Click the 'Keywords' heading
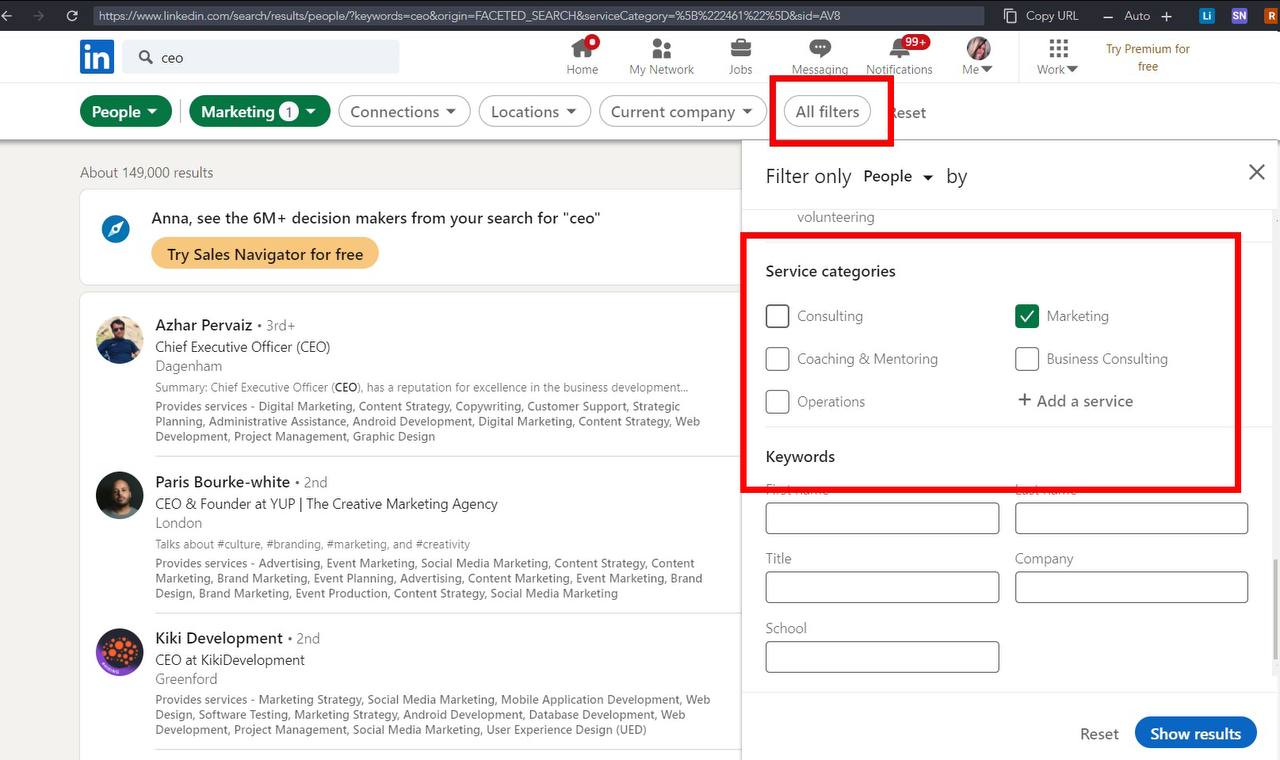Viewport: 1280px width, 760px height. 800,456
